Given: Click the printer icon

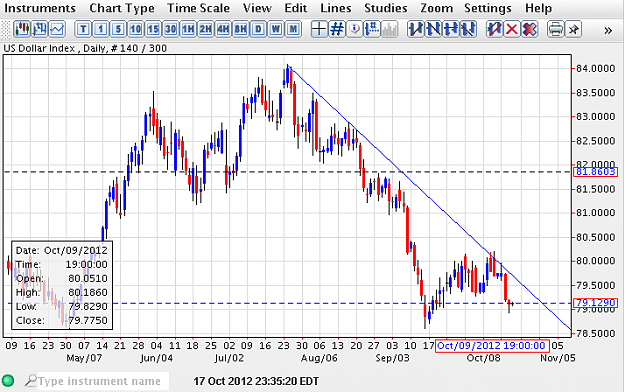Looking at the screenshot, I should coord(555,29).
